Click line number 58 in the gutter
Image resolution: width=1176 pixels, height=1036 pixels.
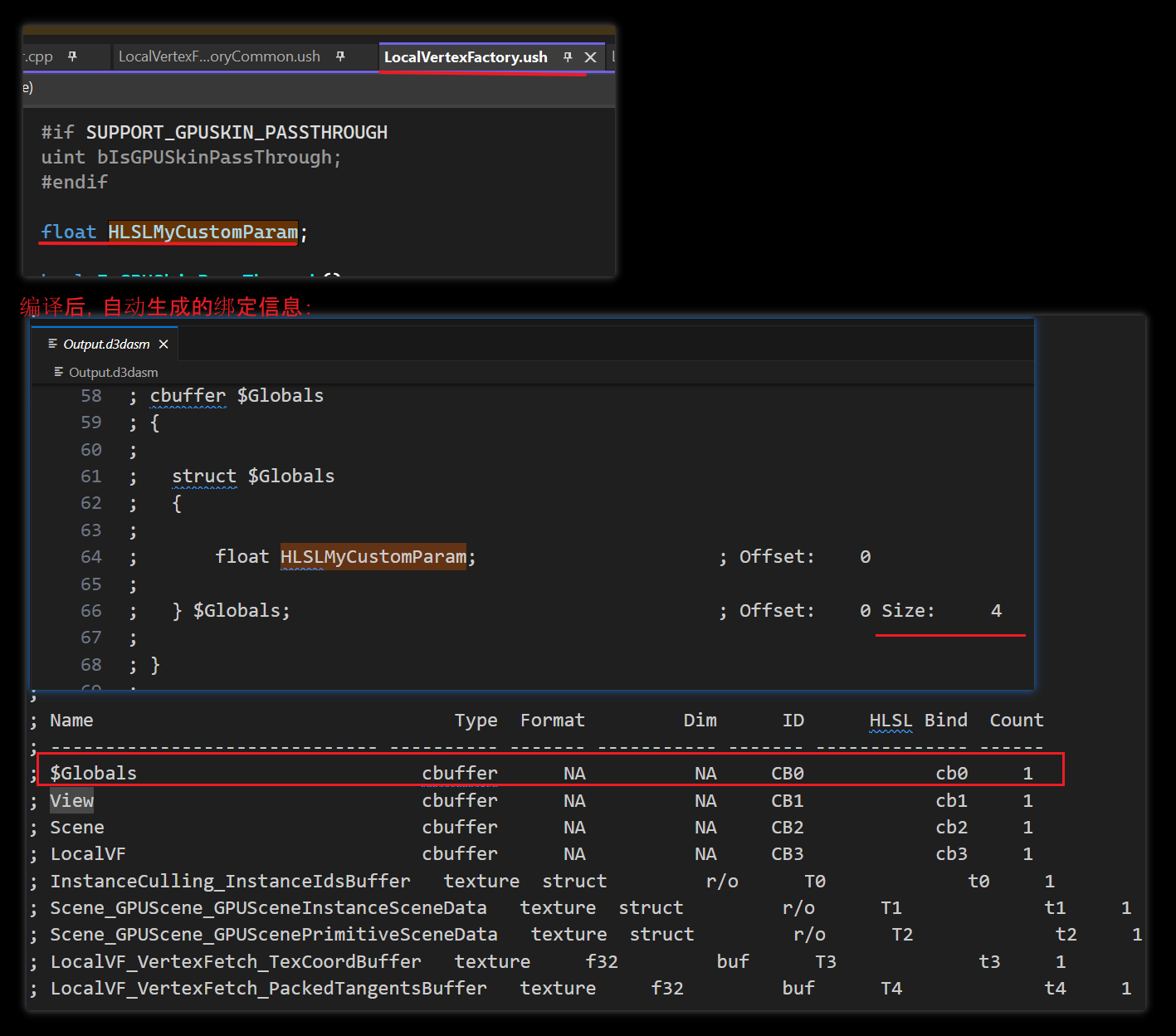click(x=91, y=396)
